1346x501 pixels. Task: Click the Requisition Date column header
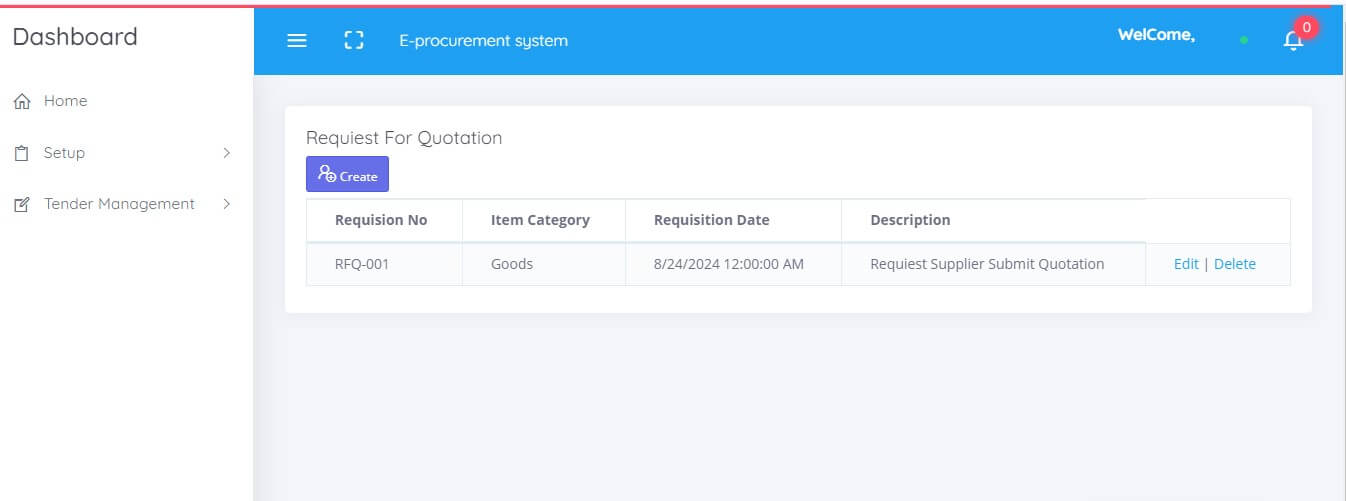tap(712, 220)
